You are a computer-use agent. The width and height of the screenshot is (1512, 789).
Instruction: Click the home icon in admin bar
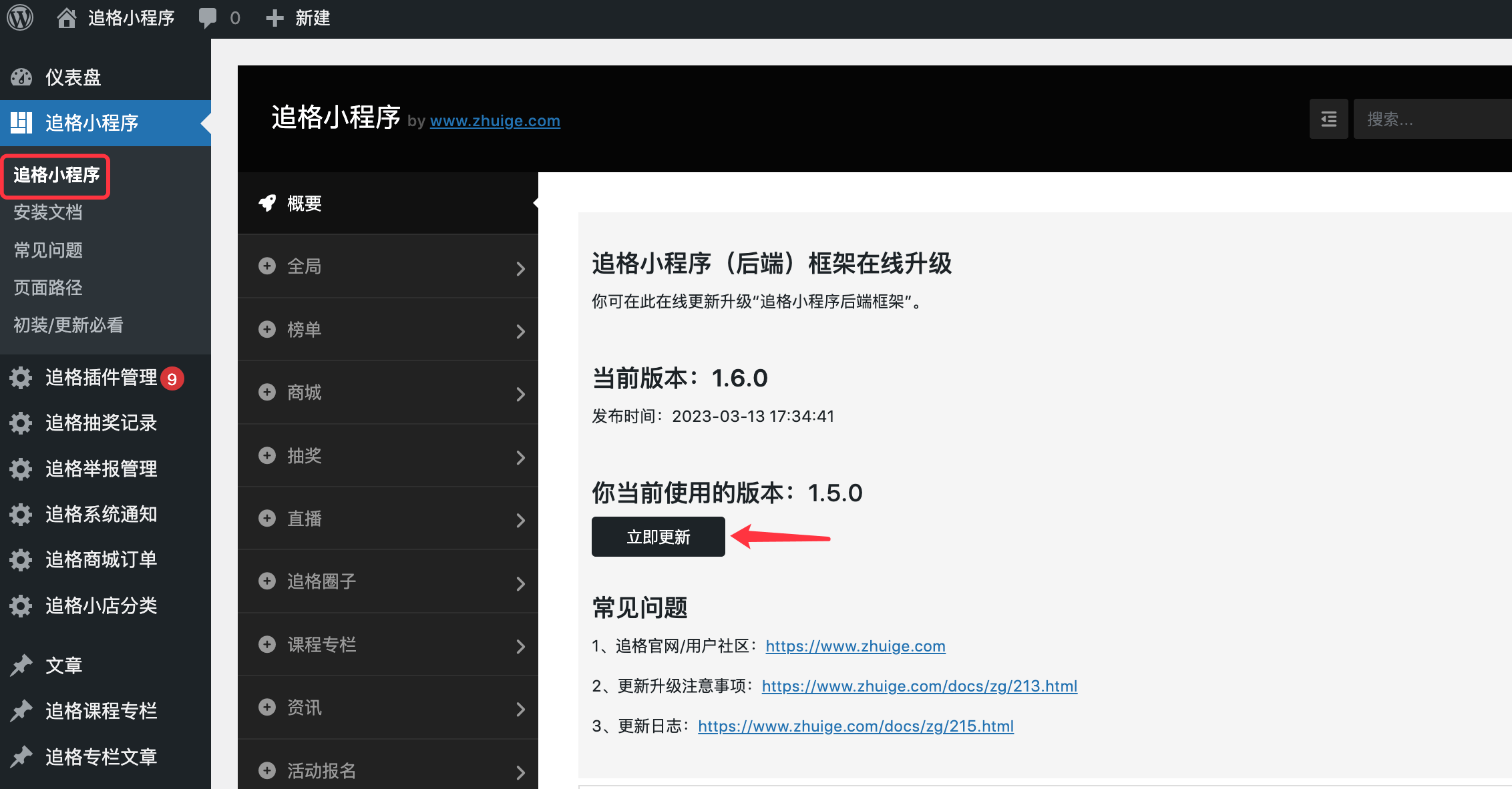point(66,18)
